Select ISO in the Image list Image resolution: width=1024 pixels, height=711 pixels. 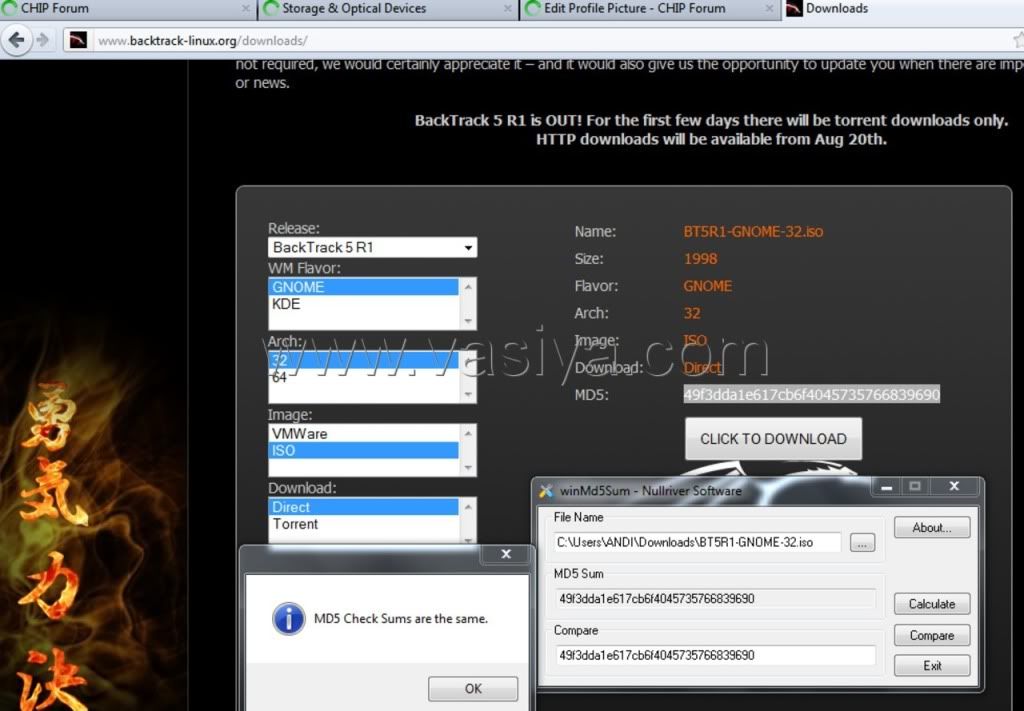pyautogui.click(x=363, y=450)
